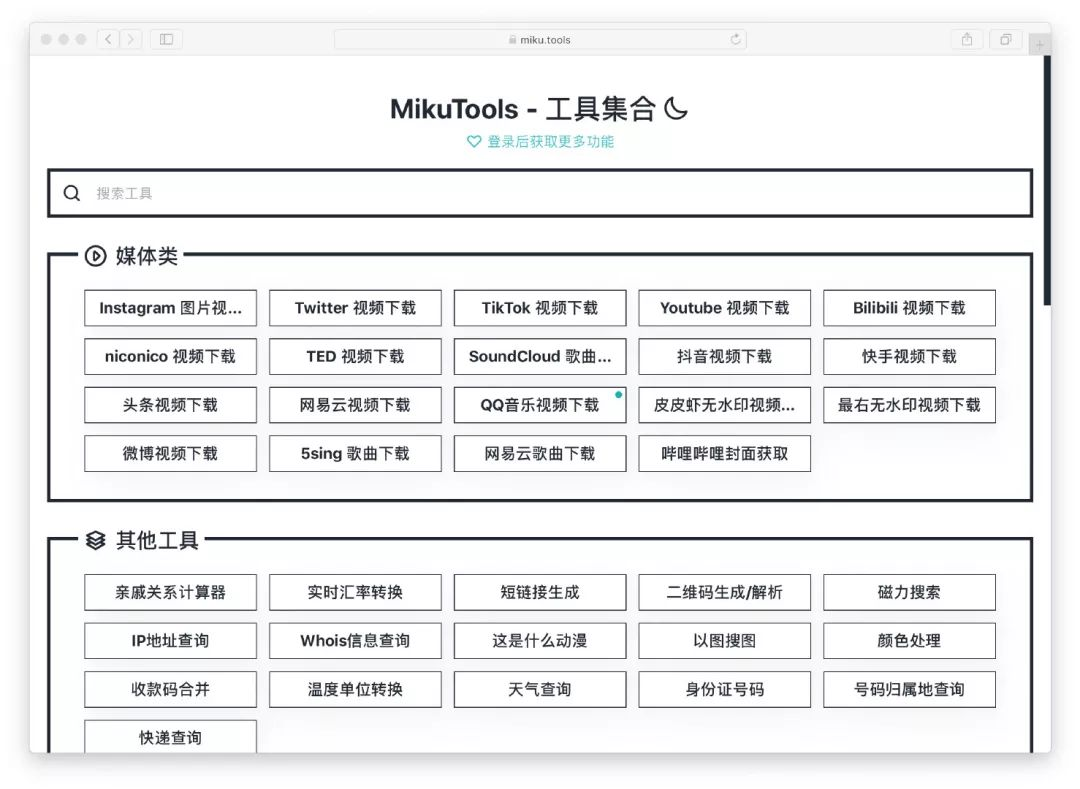Go forward with Safari's forward arrow
This screenshot has height=789, width=1080.
(131, 39)
